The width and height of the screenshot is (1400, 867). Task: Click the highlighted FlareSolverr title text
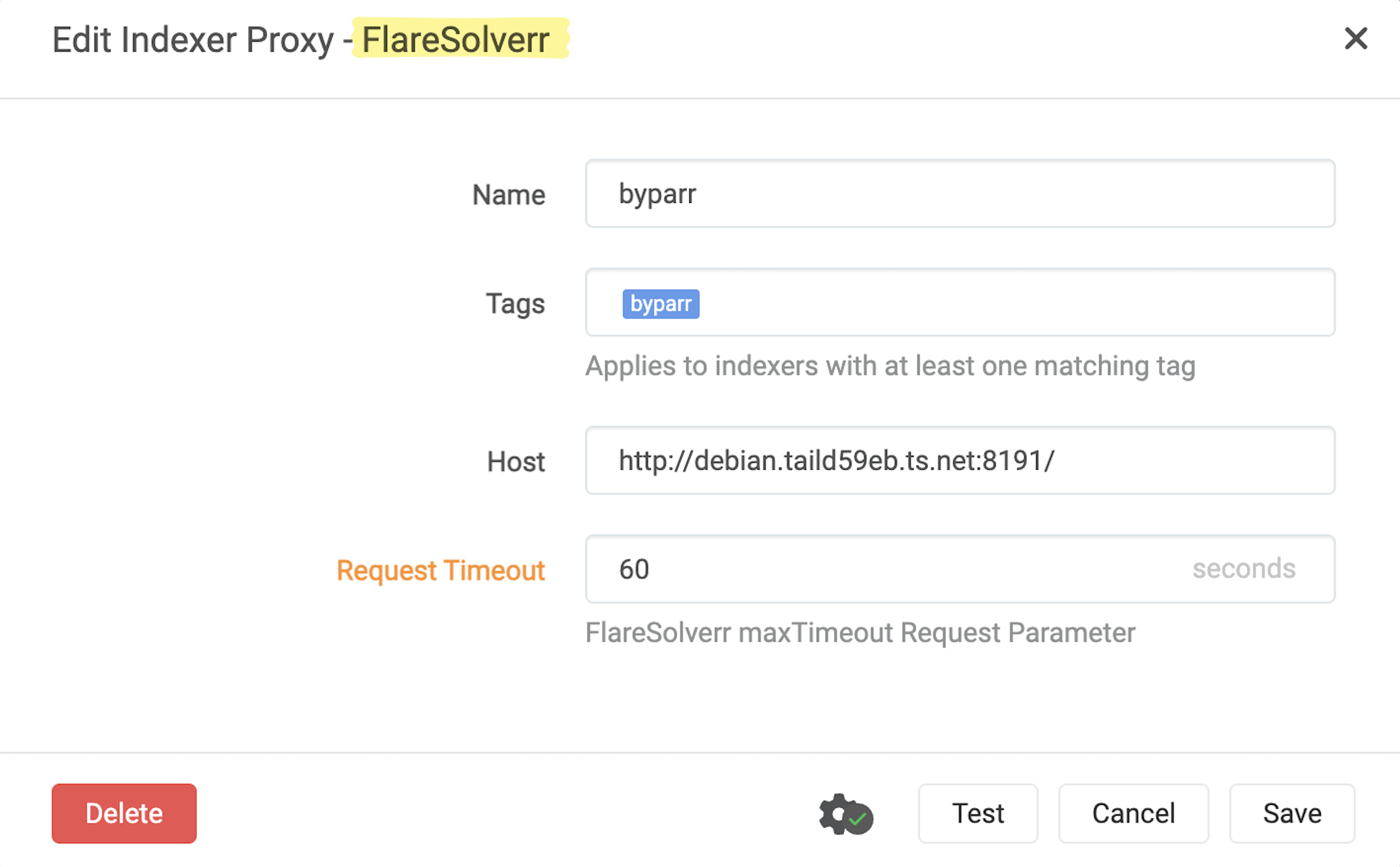(456, 40)
